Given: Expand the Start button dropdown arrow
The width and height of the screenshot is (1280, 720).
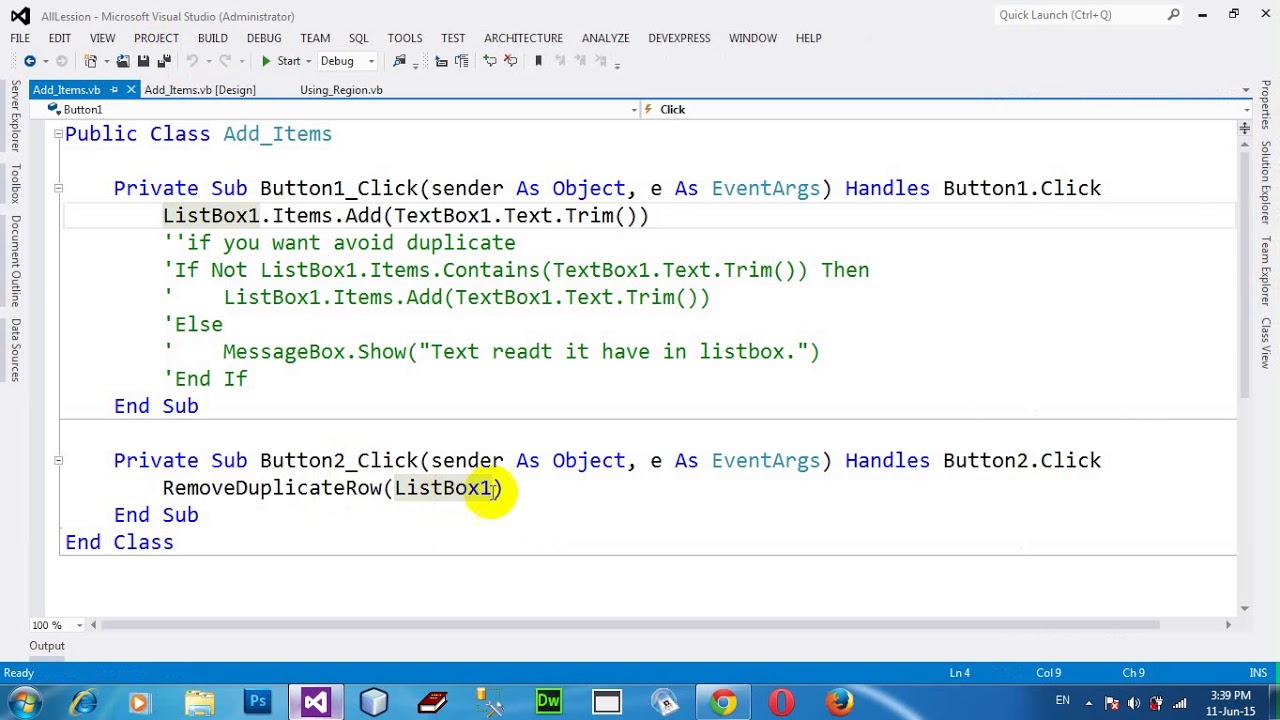Looking at the screenshot, I should coord(308,61).
